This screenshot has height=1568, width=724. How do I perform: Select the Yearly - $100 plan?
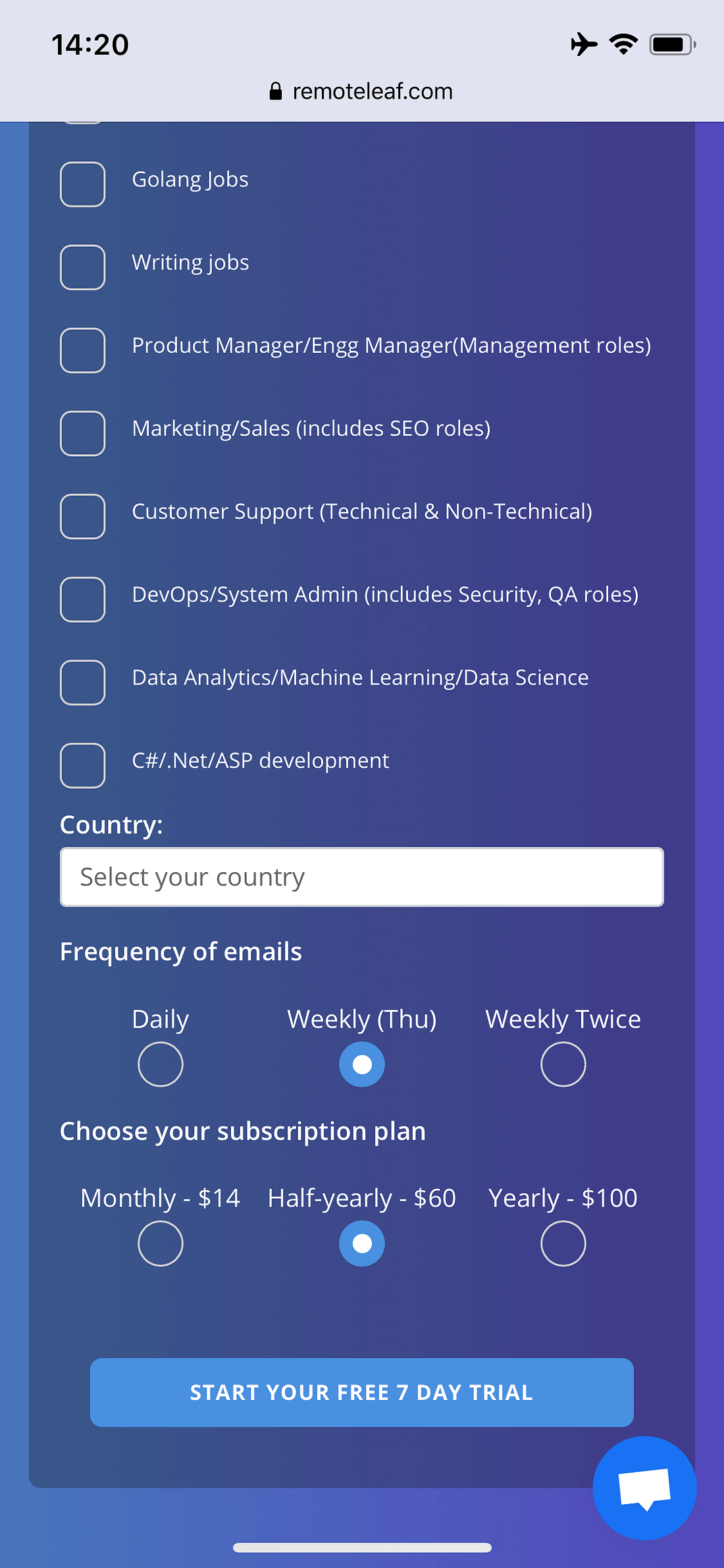click(x=563, y=1243)
